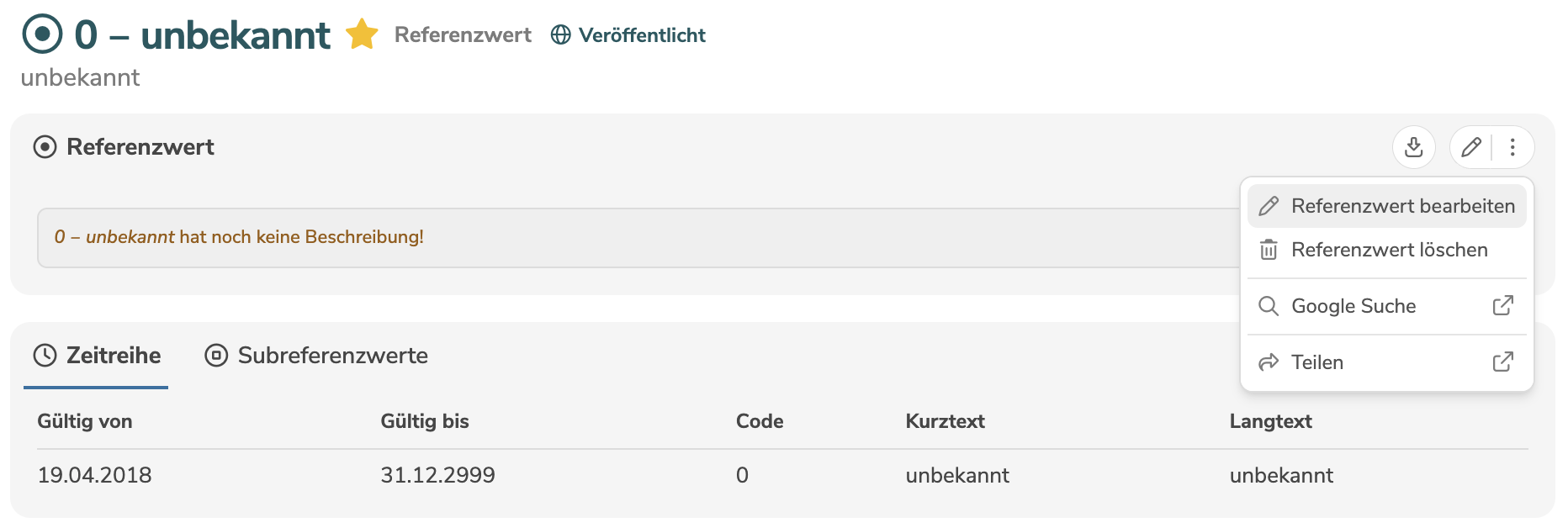Viewport: 1568px width, 528px height.
Task: Click the missing description warning message
Action: [x=238, y=236]
